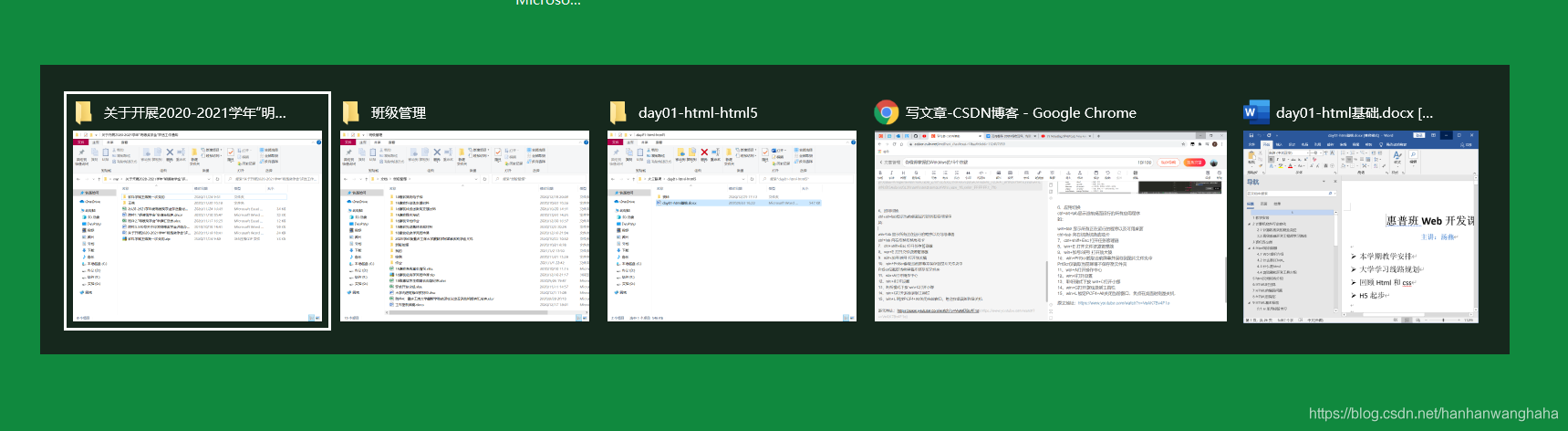This screenshot has width=1568, height=431.
Task: Click the folder icon beside day01-html-html5
Action: coord(618,112)
